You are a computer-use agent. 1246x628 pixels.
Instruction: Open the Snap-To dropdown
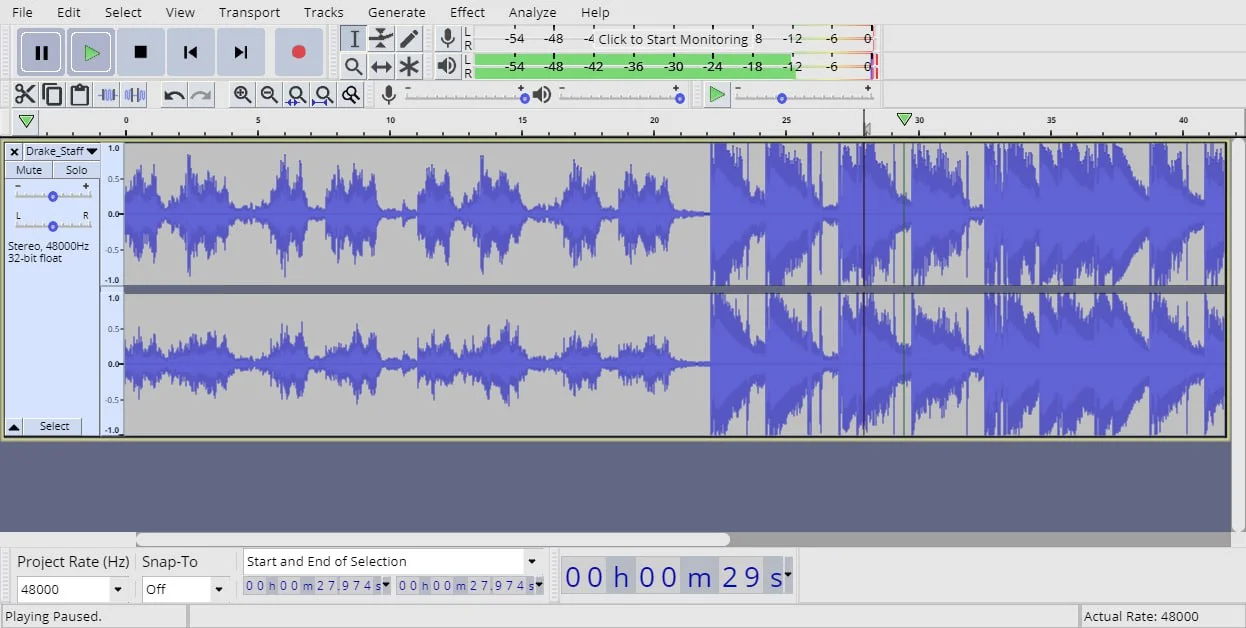[218, 590]
